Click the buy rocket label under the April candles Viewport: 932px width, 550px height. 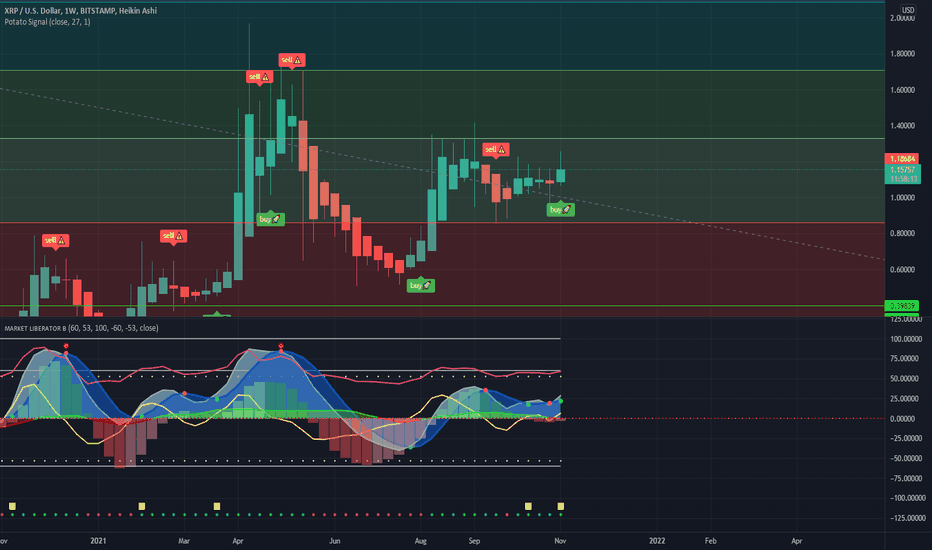pyautogui.click(x=270, y=219)
